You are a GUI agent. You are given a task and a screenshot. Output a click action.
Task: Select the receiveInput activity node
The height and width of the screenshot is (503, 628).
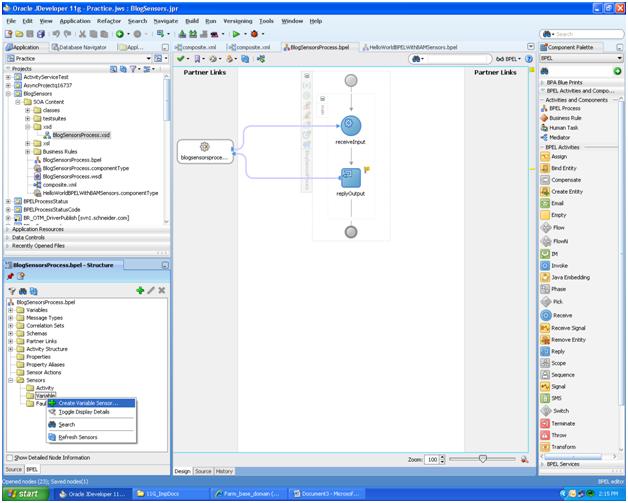click(351, 126)
